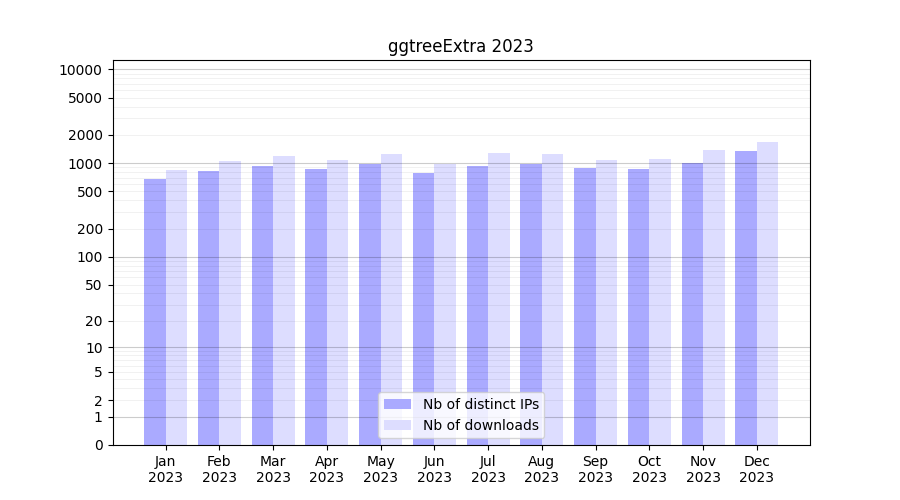Select the 'Nb of distinct IPs' legend label

pos(480,404)
